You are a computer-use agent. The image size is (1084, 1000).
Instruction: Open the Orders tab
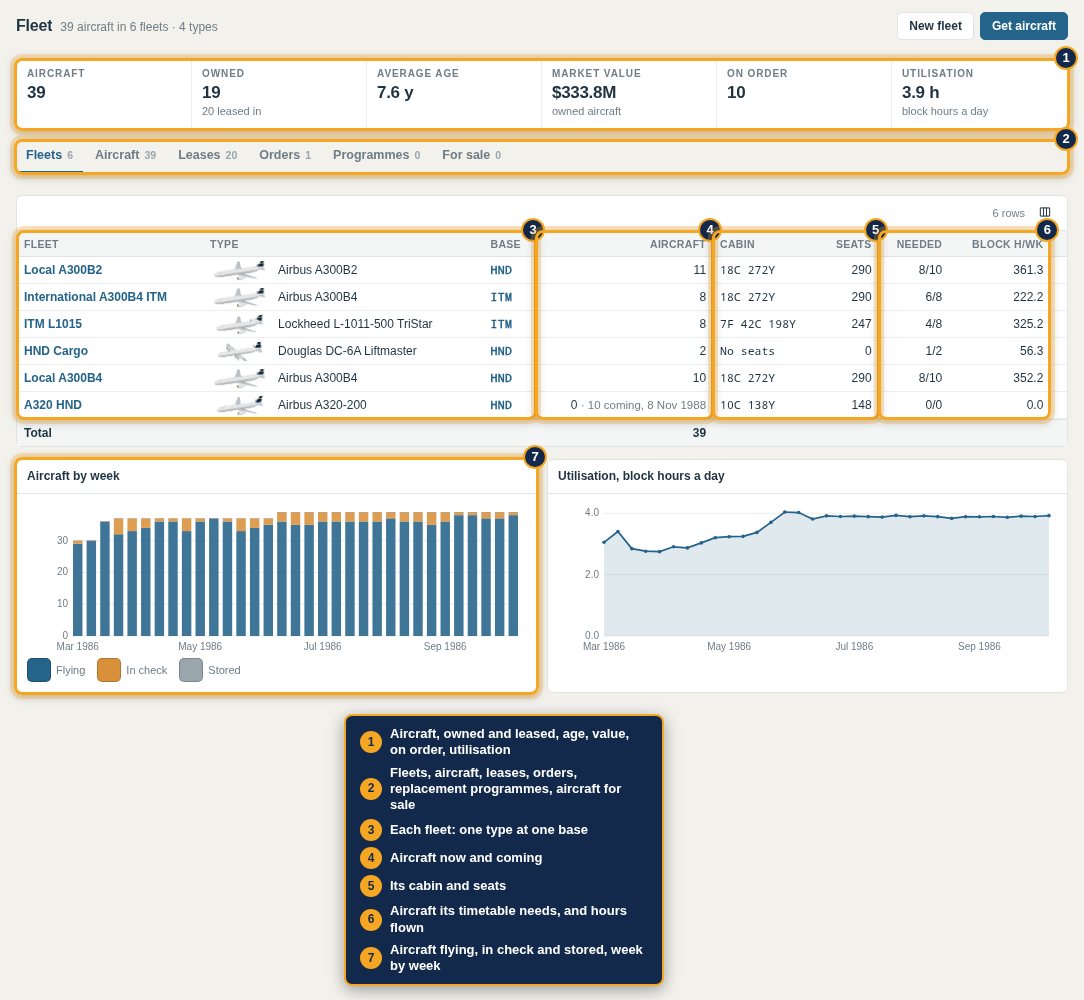285,155
